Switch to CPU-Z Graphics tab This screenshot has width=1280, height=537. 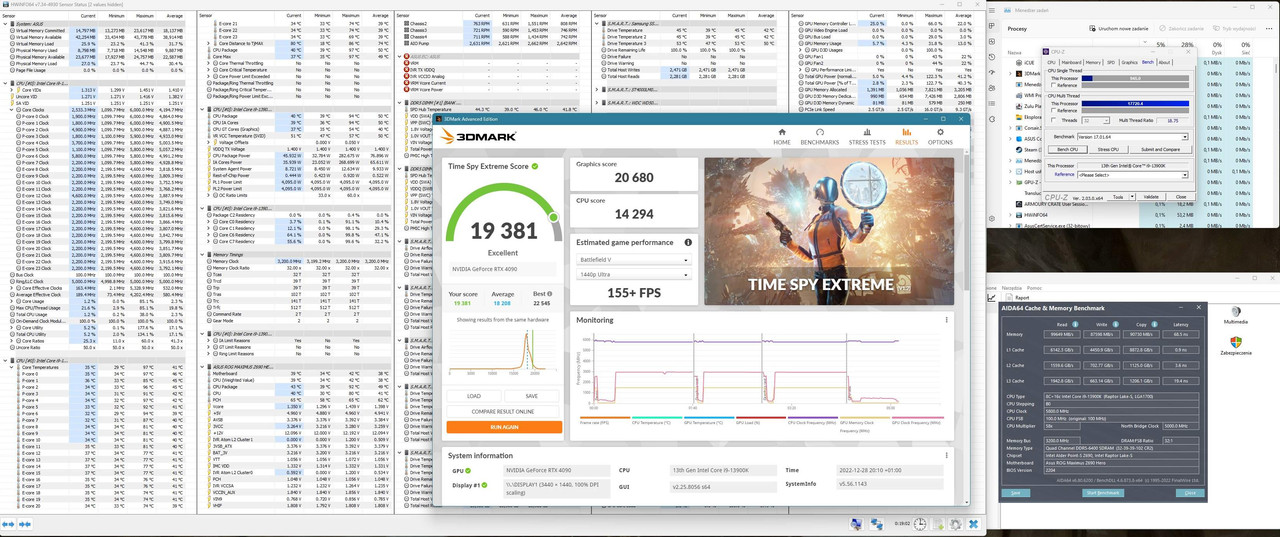[1130, 62]
